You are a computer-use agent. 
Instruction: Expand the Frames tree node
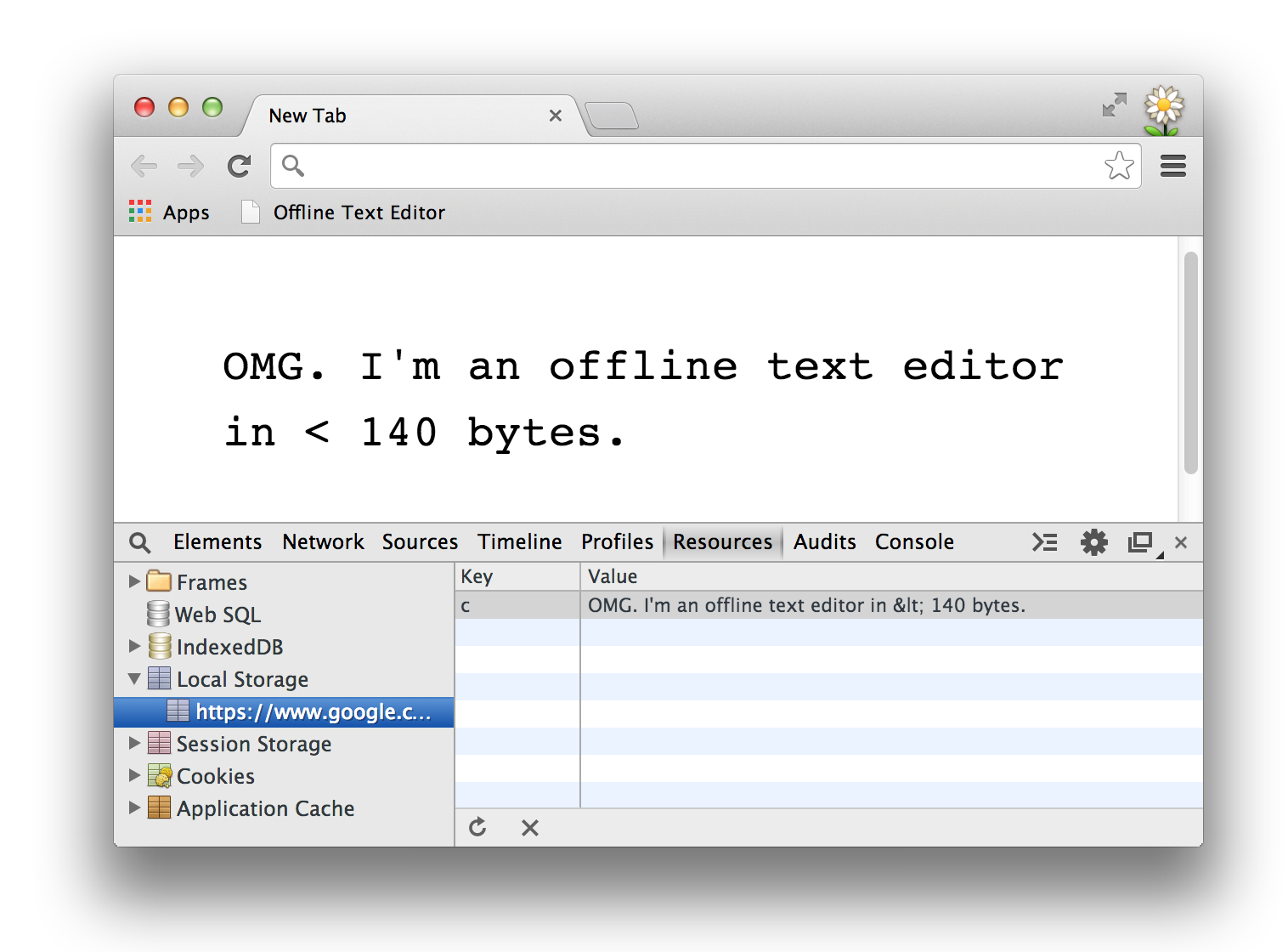point(134,581)
